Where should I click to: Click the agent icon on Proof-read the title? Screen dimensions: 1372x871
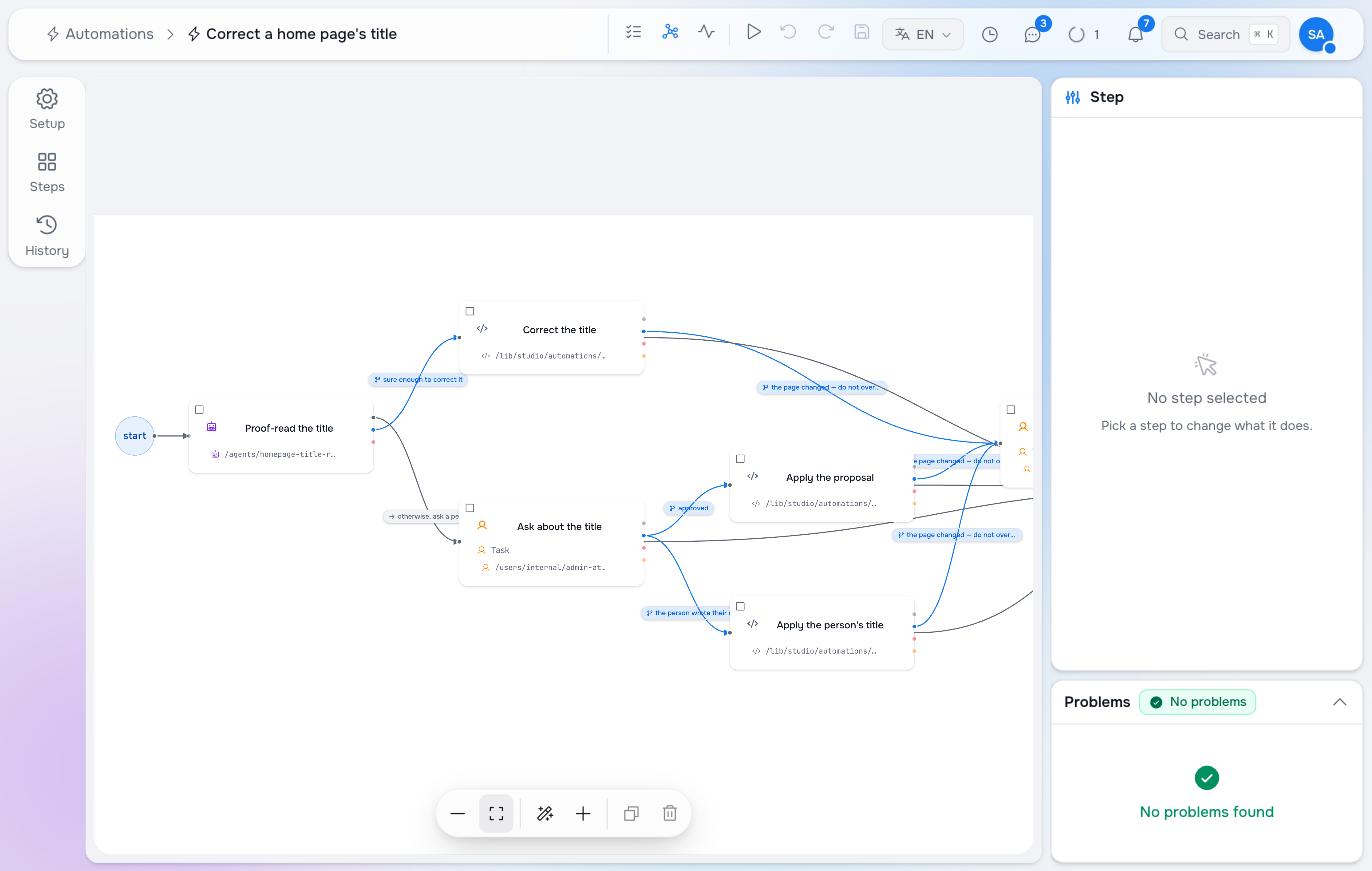(212, 427)
